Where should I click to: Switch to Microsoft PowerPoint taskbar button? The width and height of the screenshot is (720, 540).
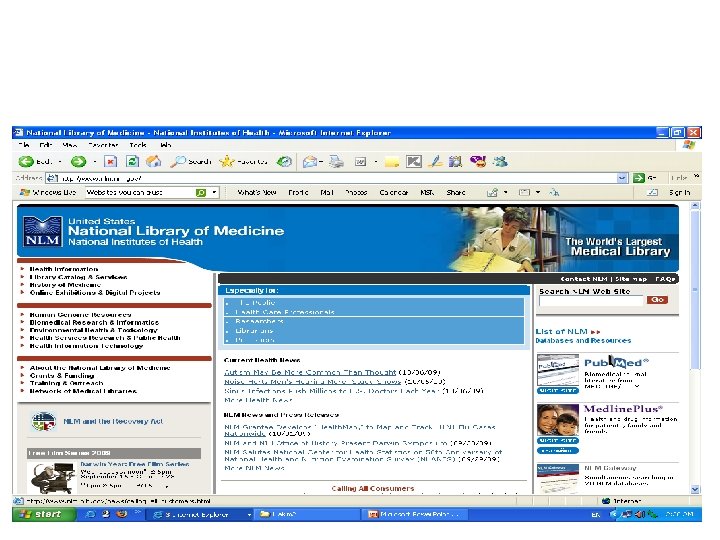[x=415, y=515]
